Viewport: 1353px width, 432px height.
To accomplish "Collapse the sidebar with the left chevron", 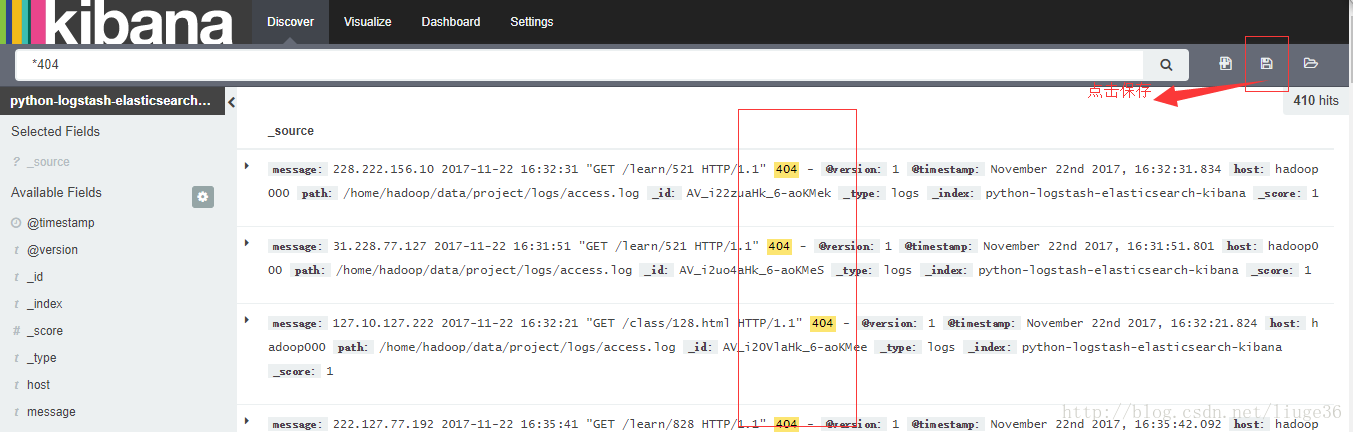I will [x=231, y=102].
